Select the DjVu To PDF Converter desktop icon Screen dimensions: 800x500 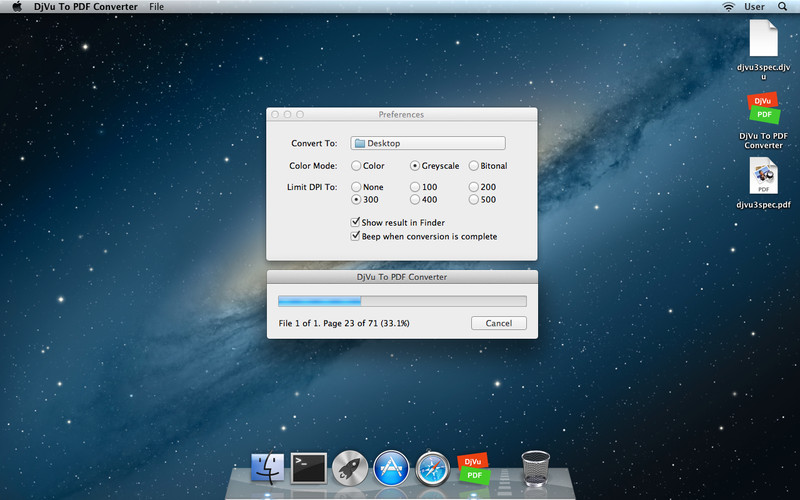pyautogui.click(x=764, y=108)
